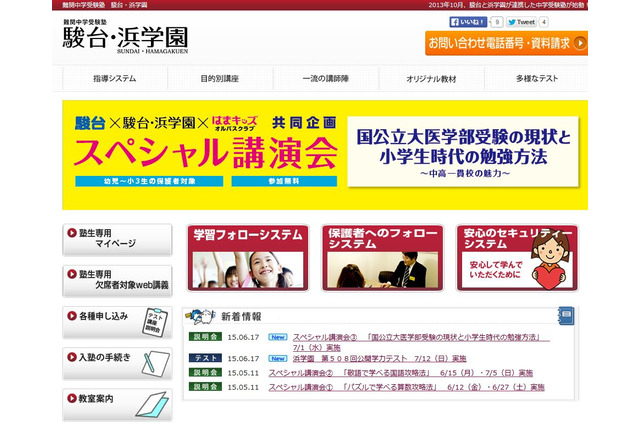Open the オリジナル教材 menu
The image size is (640, 426).
431,78
